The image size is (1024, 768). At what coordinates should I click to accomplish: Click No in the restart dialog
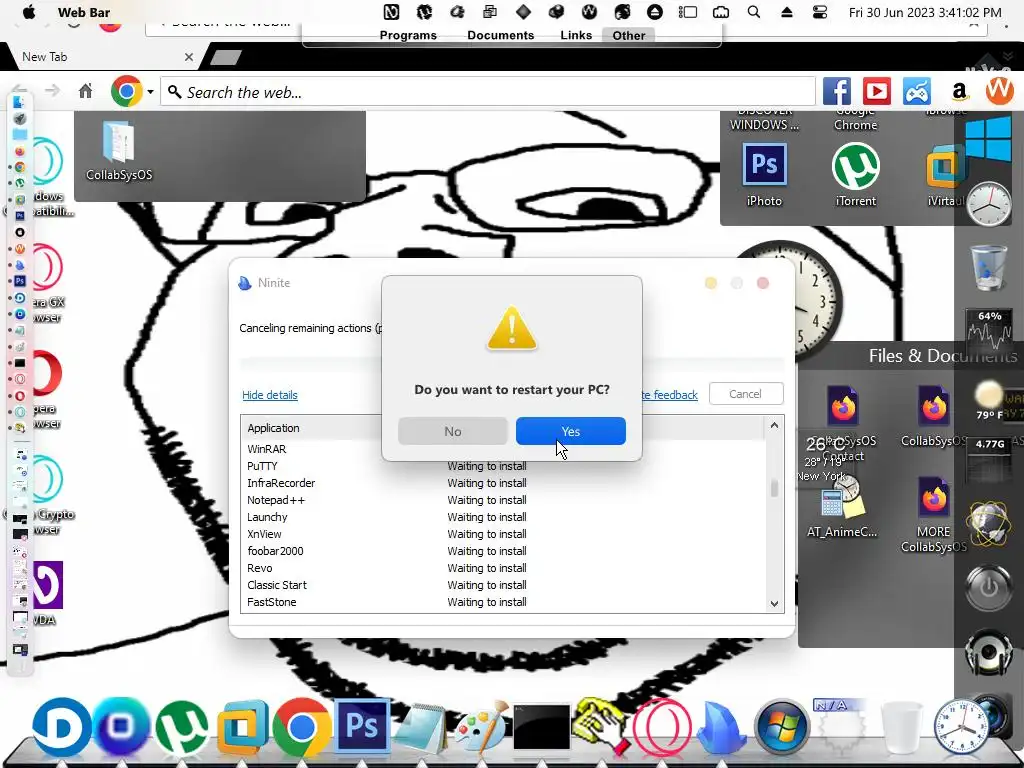[453, 431]
